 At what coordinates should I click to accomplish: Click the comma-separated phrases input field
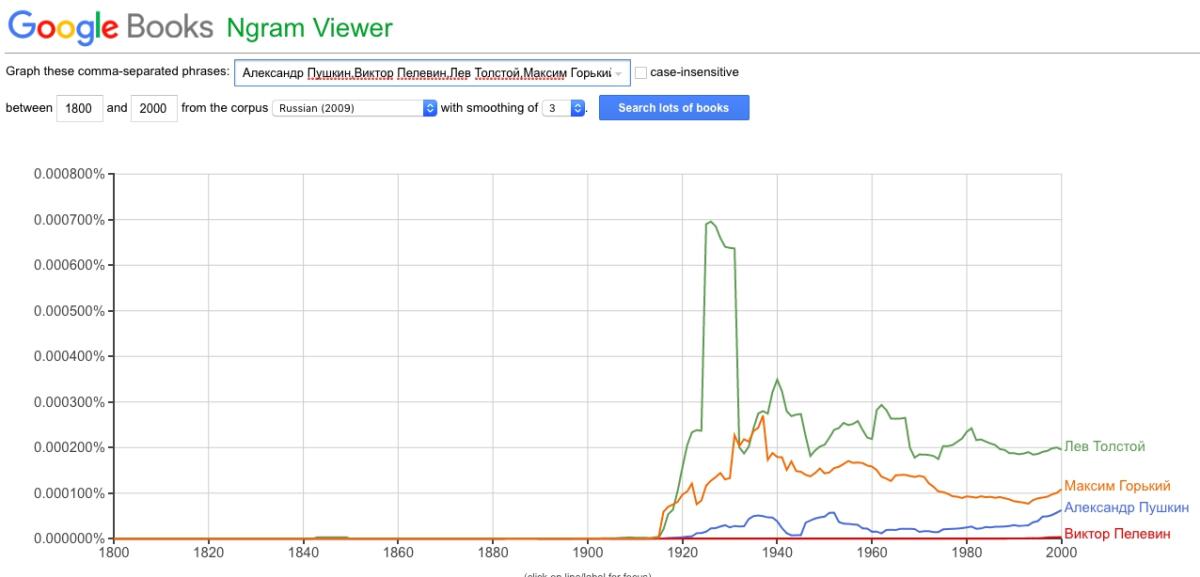pos(425,73)
